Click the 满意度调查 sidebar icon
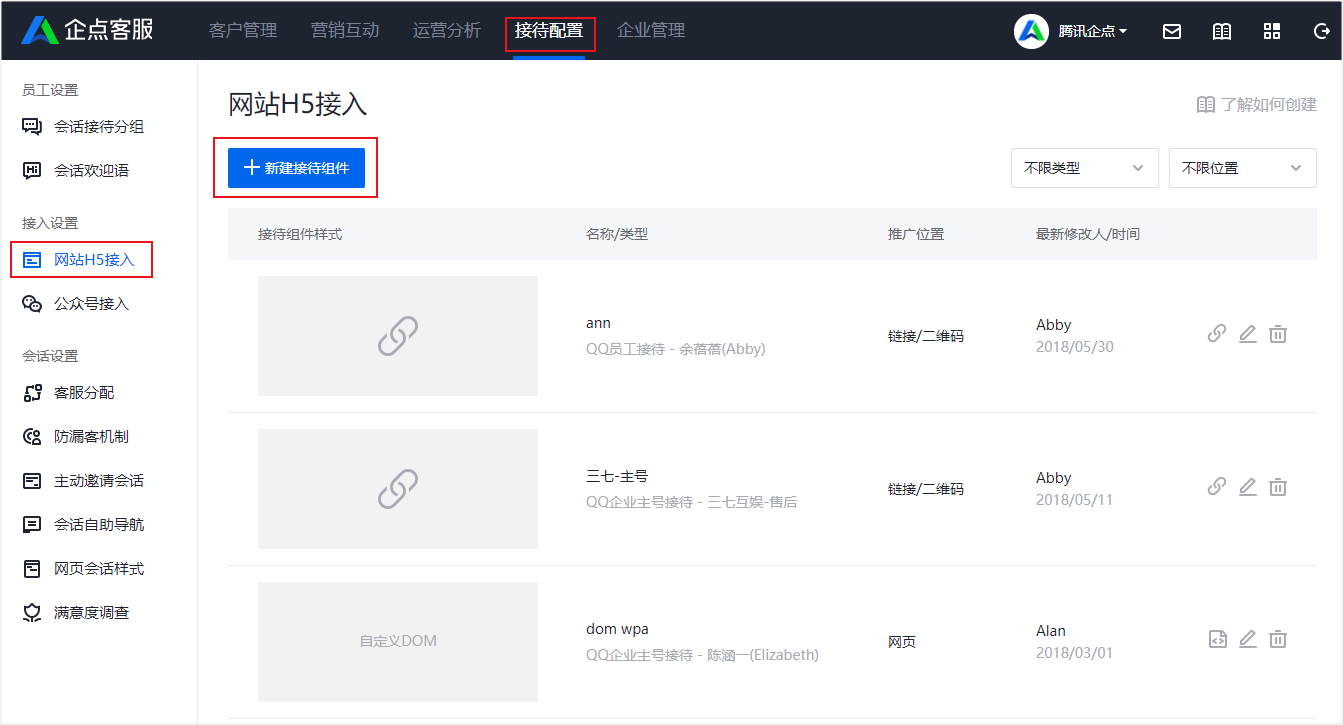 (32, 613)
